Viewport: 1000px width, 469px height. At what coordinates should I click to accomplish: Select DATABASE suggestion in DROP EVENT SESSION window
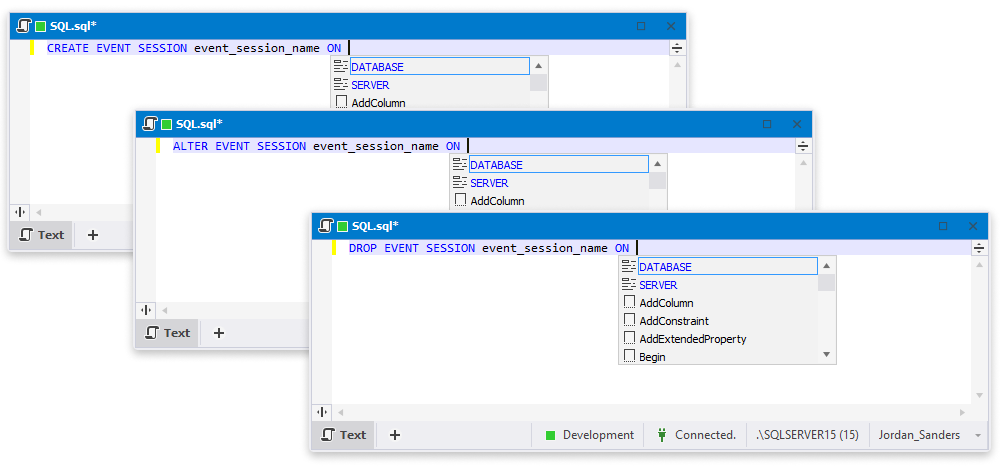pyautogui.click(x=728, y=267)
